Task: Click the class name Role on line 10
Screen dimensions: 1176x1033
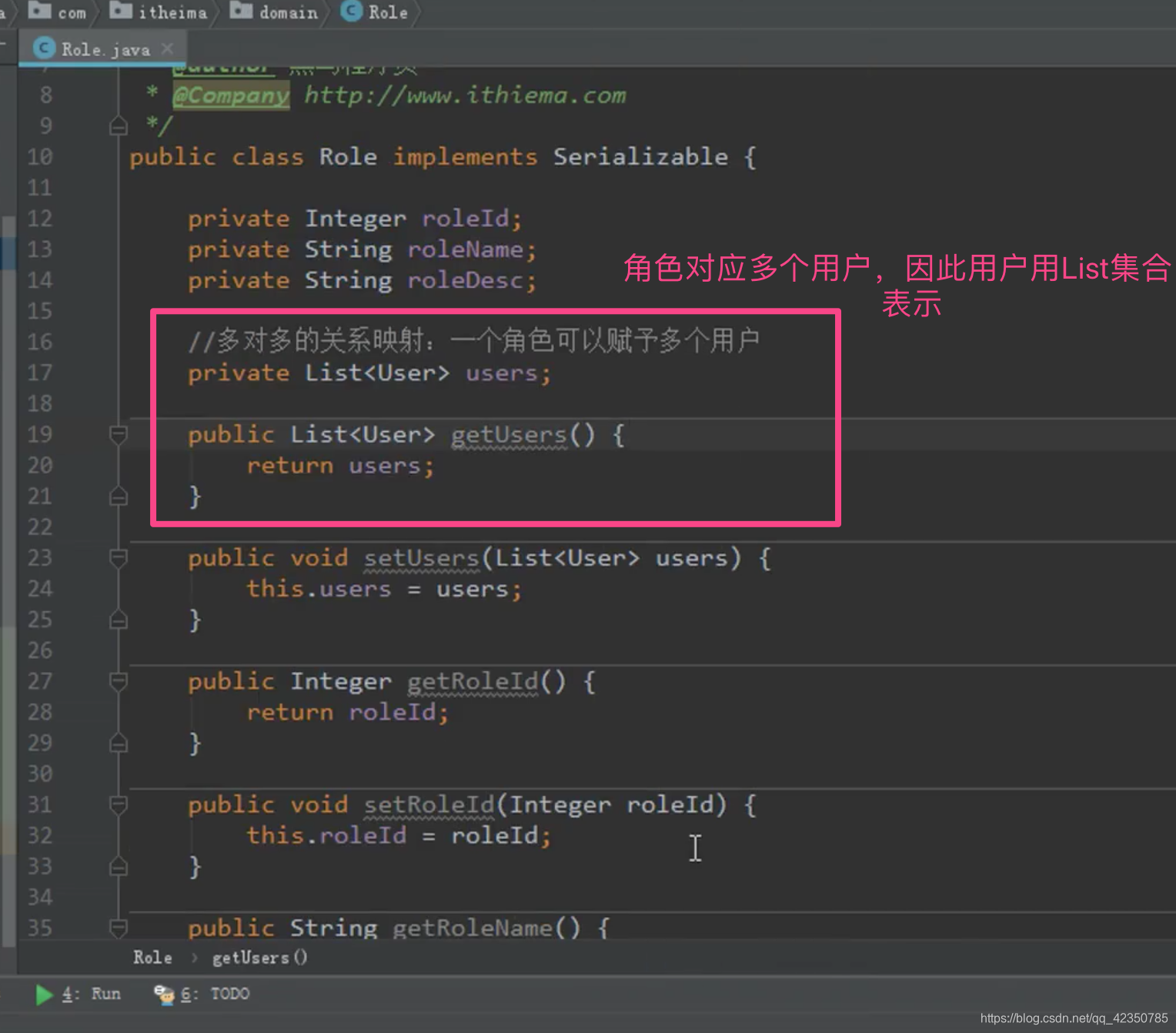Action: [x=348, y=157]
